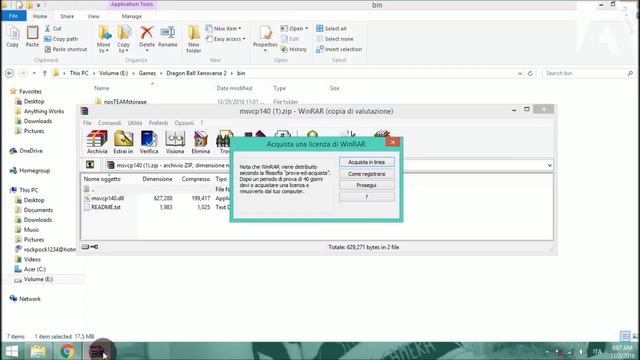Click the Search bin input field

click(x=589, y=73)
